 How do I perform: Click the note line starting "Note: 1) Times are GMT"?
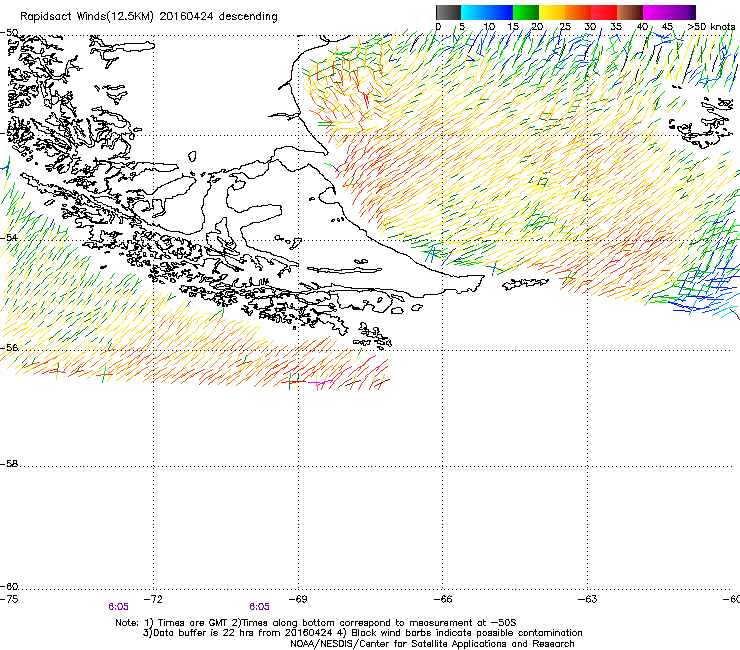tap(316, 623)
